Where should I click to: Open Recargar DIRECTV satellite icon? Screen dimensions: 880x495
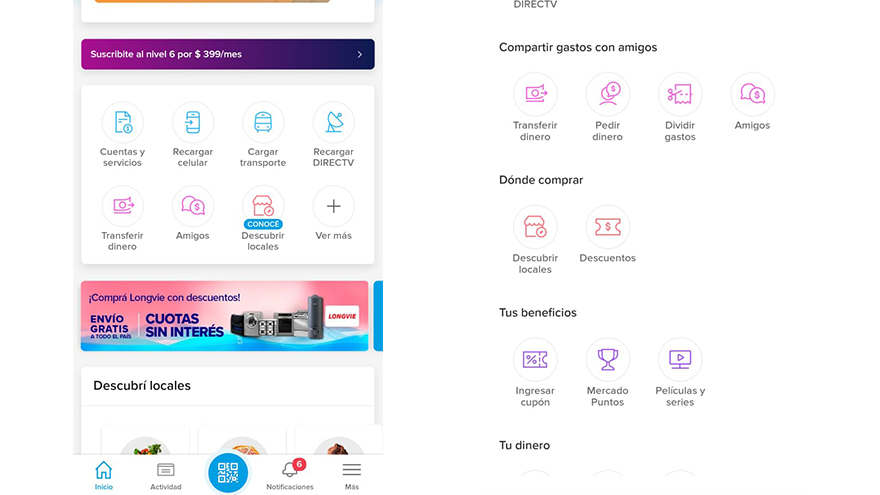pos(333,123)
